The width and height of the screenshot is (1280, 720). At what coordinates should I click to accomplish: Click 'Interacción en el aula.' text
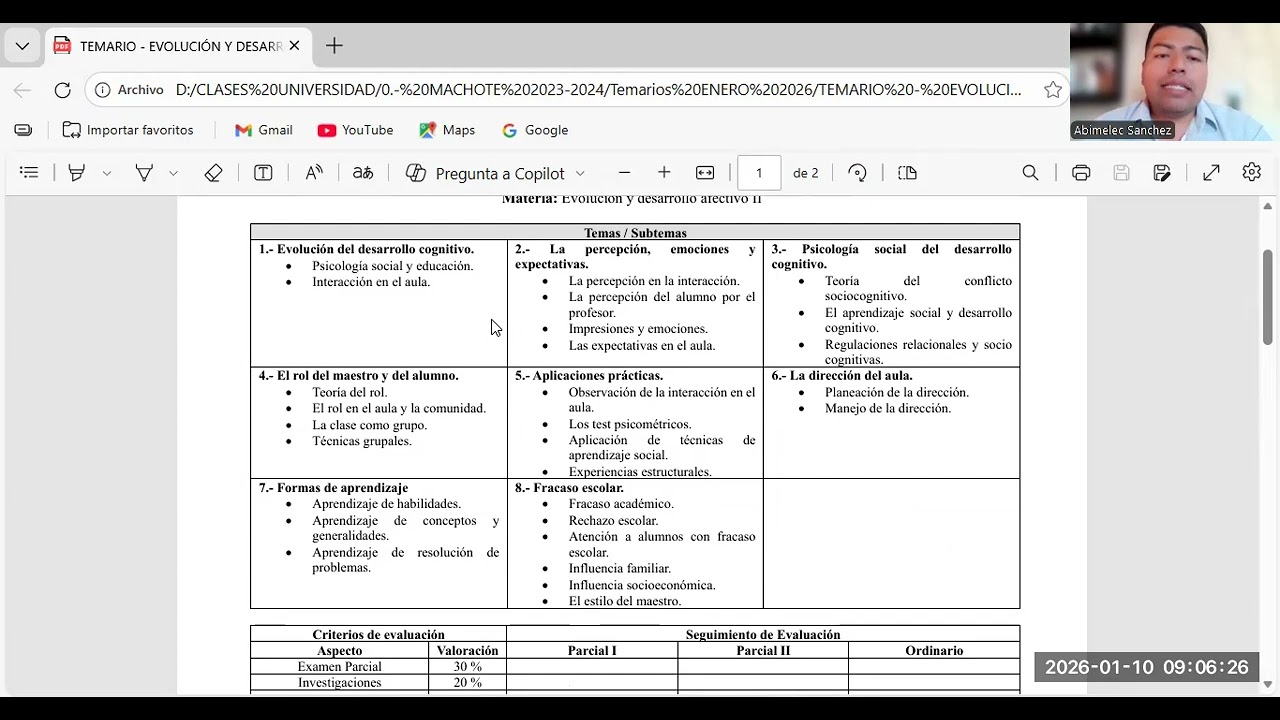click(371, 282)
